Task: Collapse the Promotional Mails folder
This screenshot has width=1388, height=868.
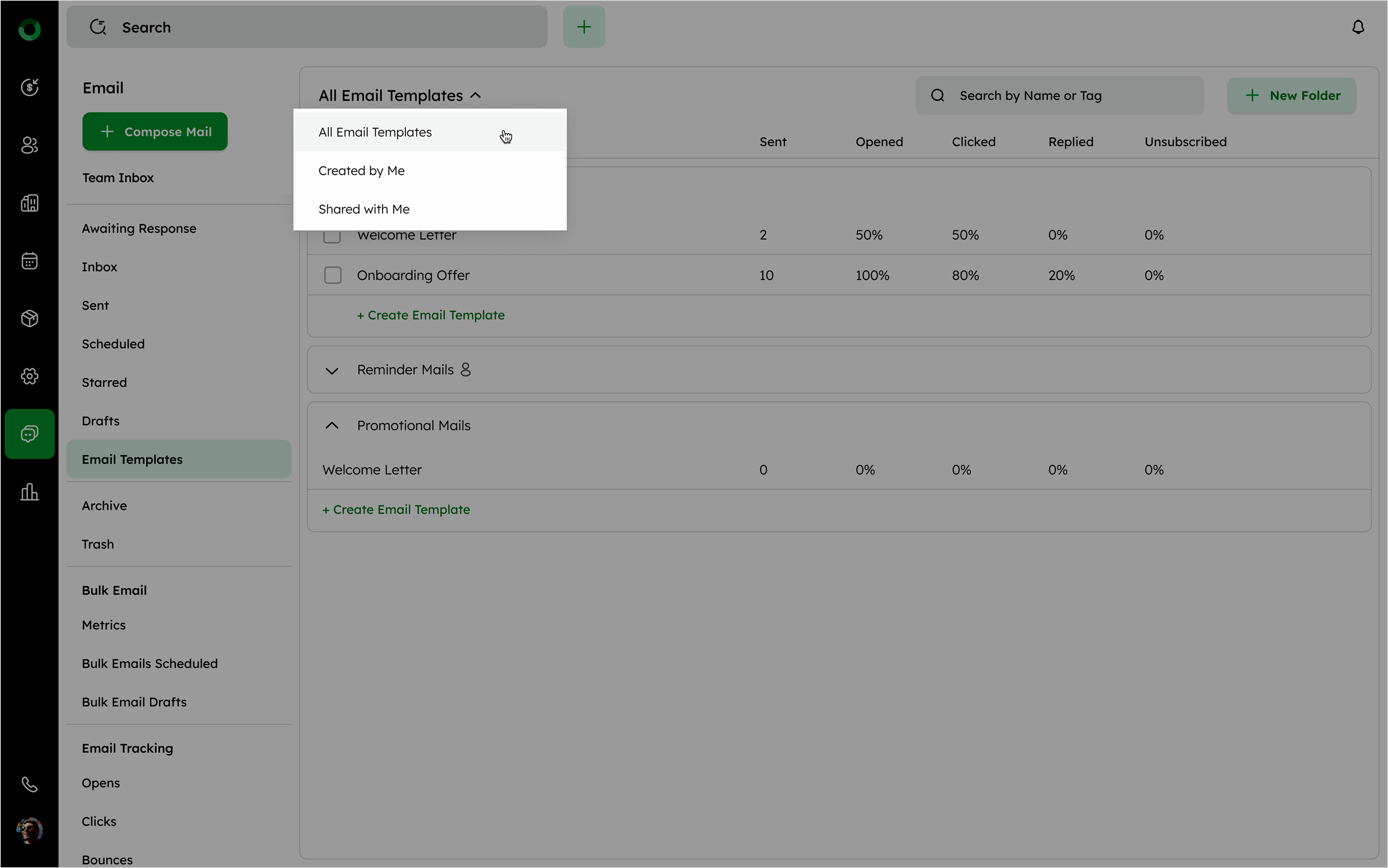Action: point(332,425)
